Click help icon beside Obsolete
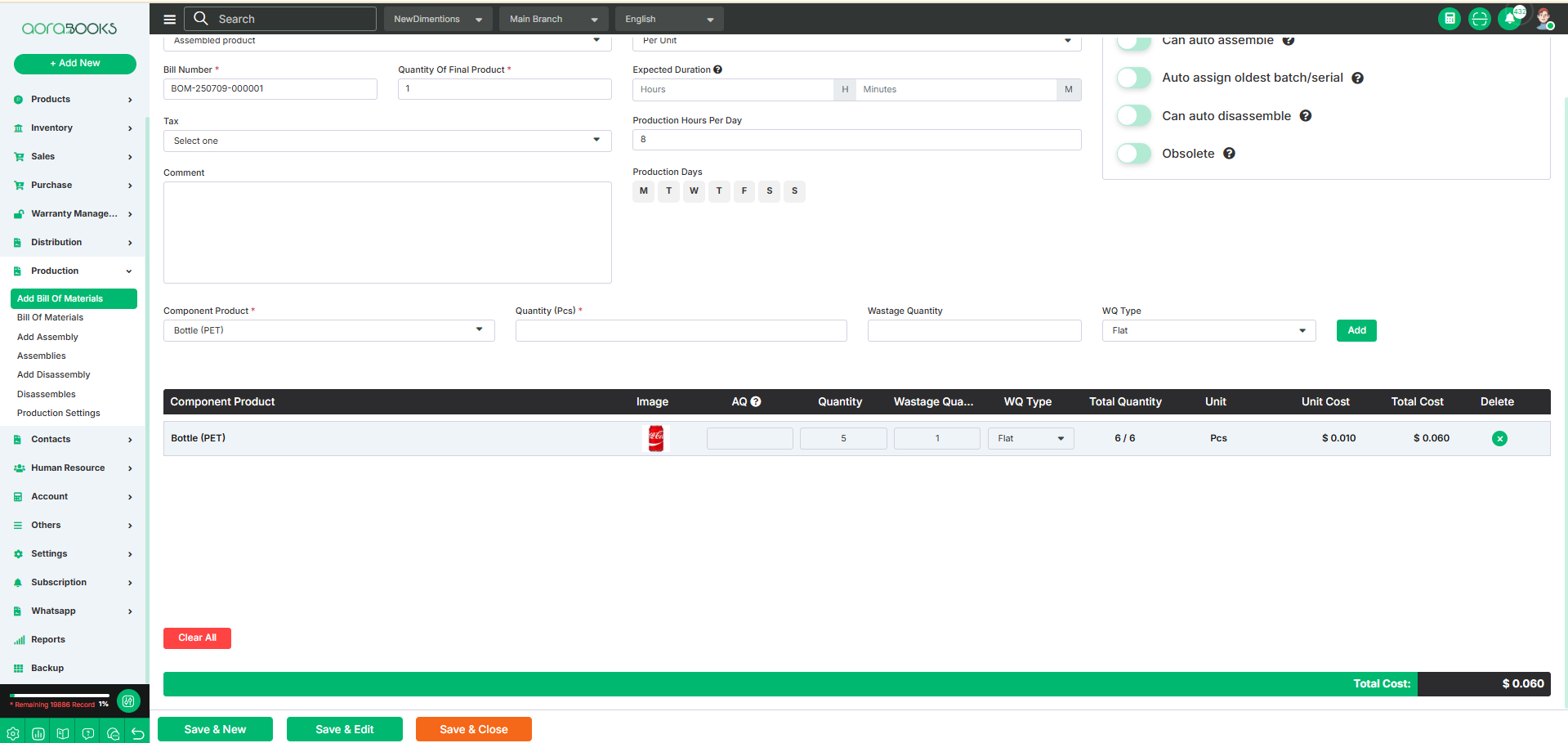 [x=1229, y=154]
